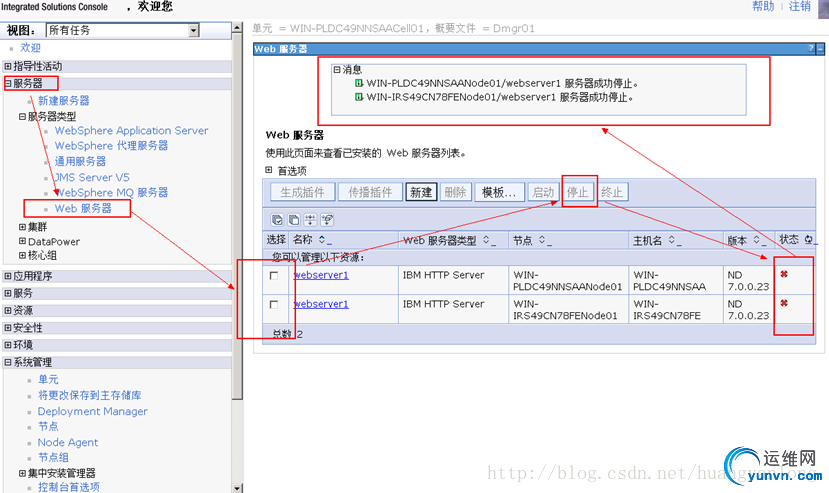The height and width of the screenshot is (493, 829).
Task: Click refresh icon next to 状态 header
Action: coord(808,240)
